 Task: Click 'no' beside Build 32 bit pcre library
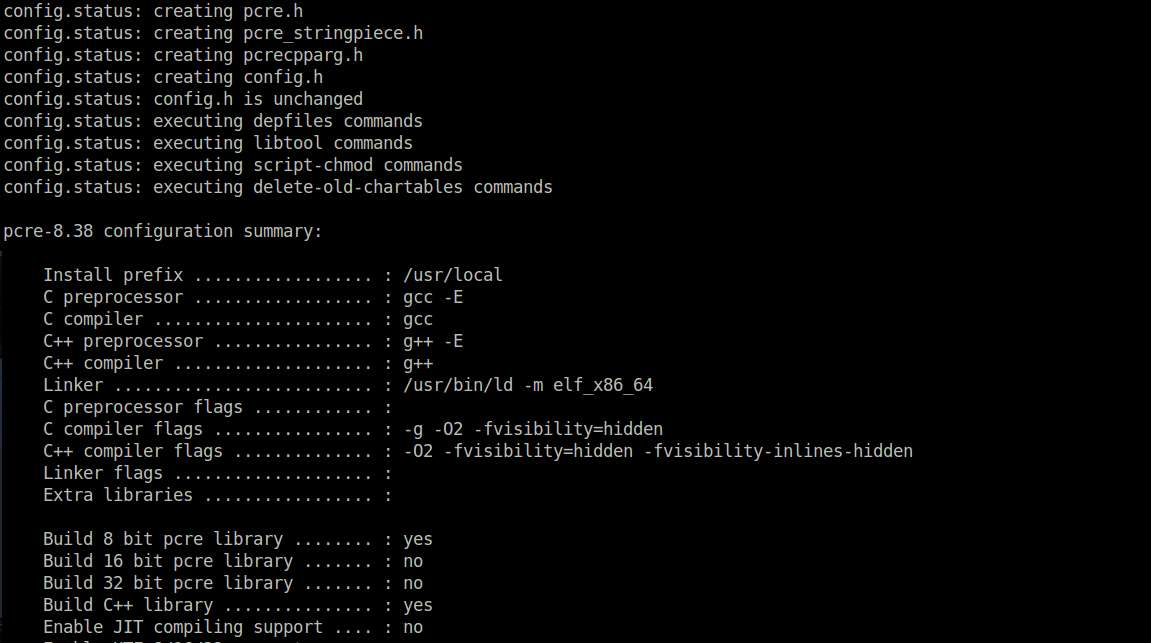pyautogui.click(x=413, y=584)
